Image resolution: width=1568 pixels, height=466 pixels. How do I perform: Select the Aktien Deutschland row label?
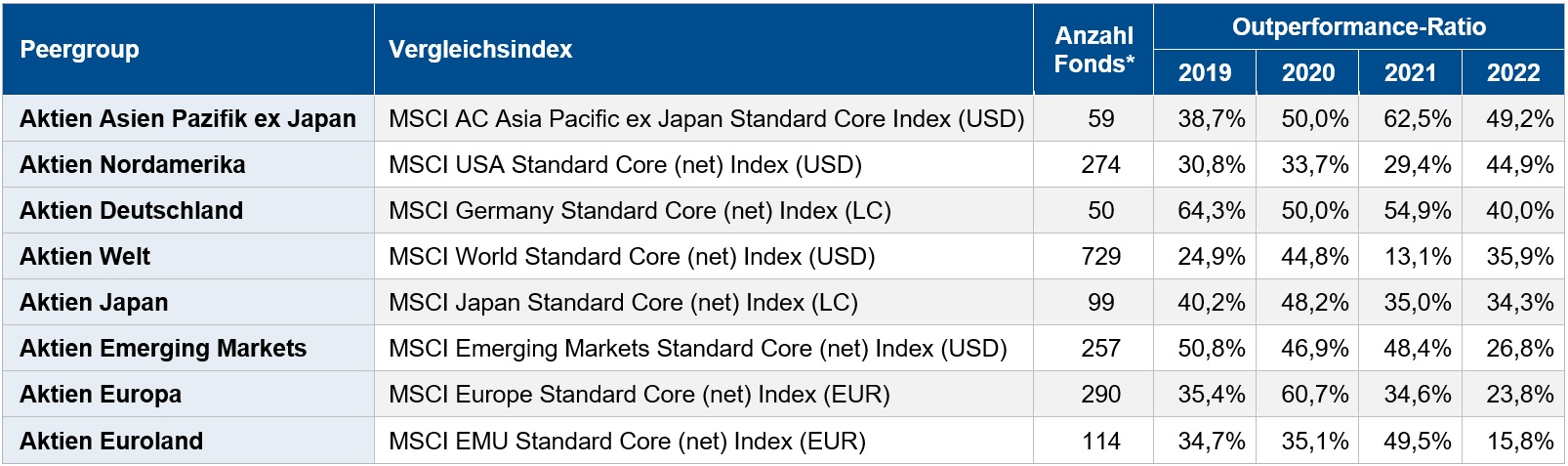click(x=132, y=211)
